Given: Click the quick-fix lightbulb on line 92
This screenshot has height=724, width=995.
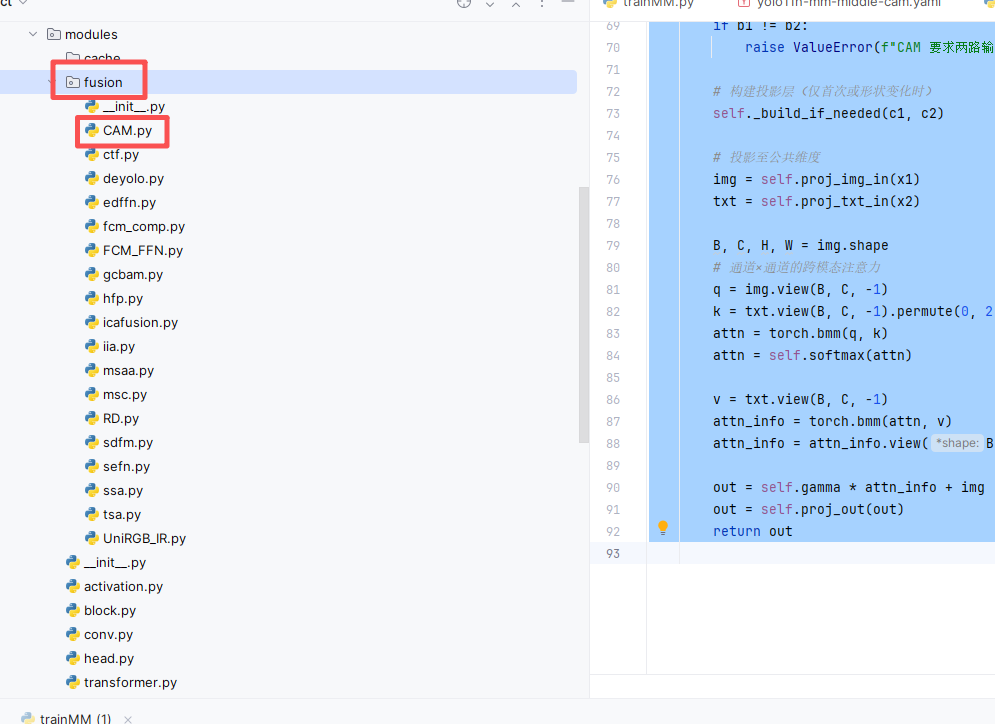Looking at the screenshot, I should coord(662,527).
